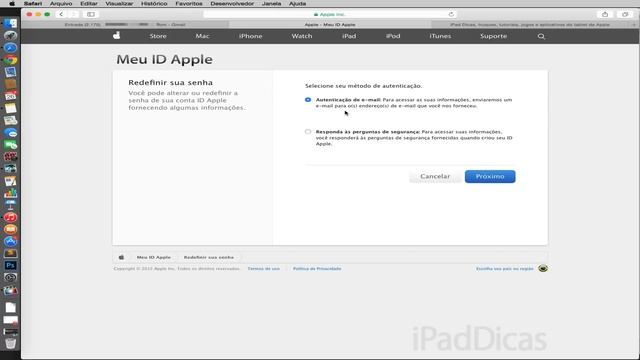Open Finder from the Dock

[x=11, y=23]
